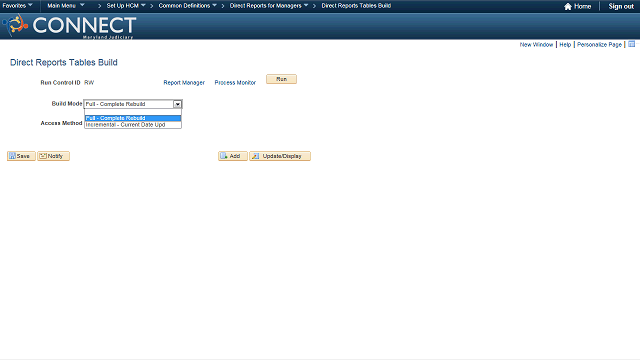This screenshot has height=360, width=640.
Task: Open the New Window link
Action: pyautogui.click(x=536, y=44)
